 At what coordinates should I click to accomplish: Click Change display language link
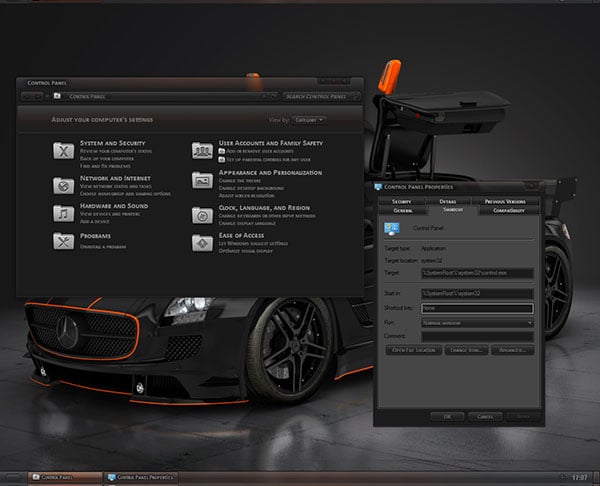pyautogui.click(x=247, y=223)
